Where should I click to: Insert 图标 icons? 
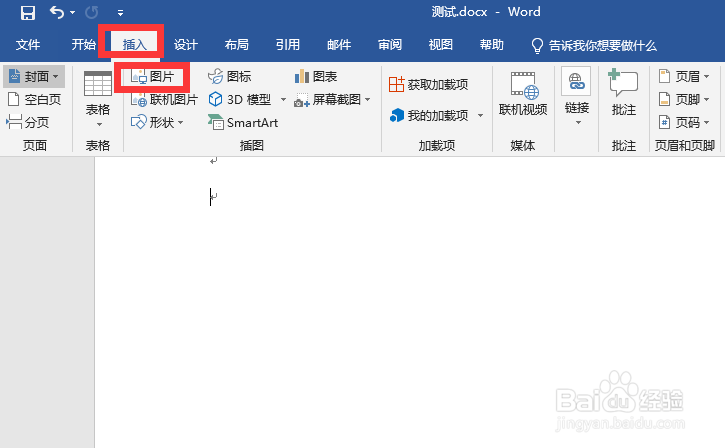click(229, 77)
